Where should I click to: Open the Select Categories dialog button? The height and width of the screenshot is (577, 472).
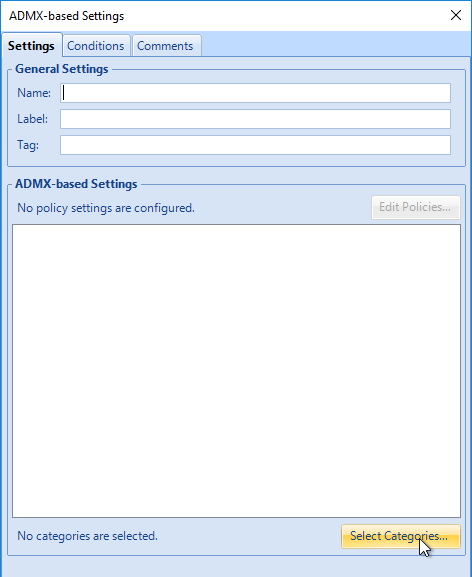click(401, 536)
